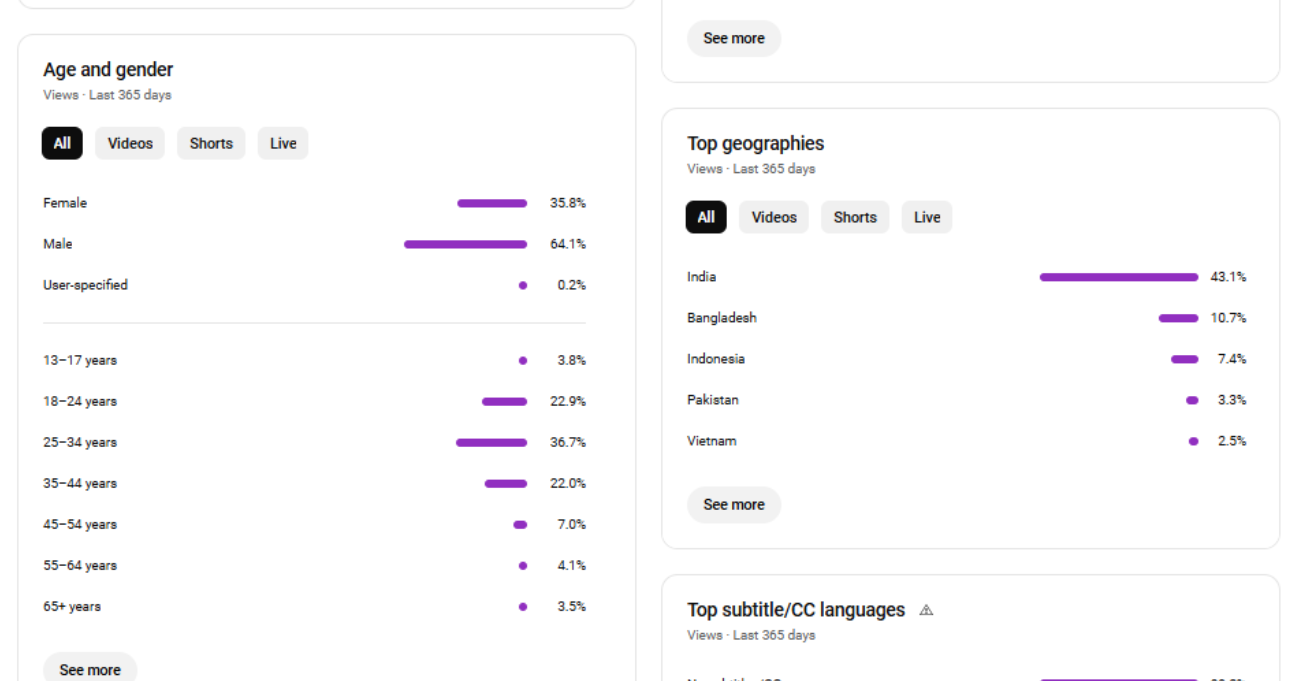The image size is (1307, 681).
Task: Click See more in top right card
Action: pyautogui.click(x=734, y=38)
